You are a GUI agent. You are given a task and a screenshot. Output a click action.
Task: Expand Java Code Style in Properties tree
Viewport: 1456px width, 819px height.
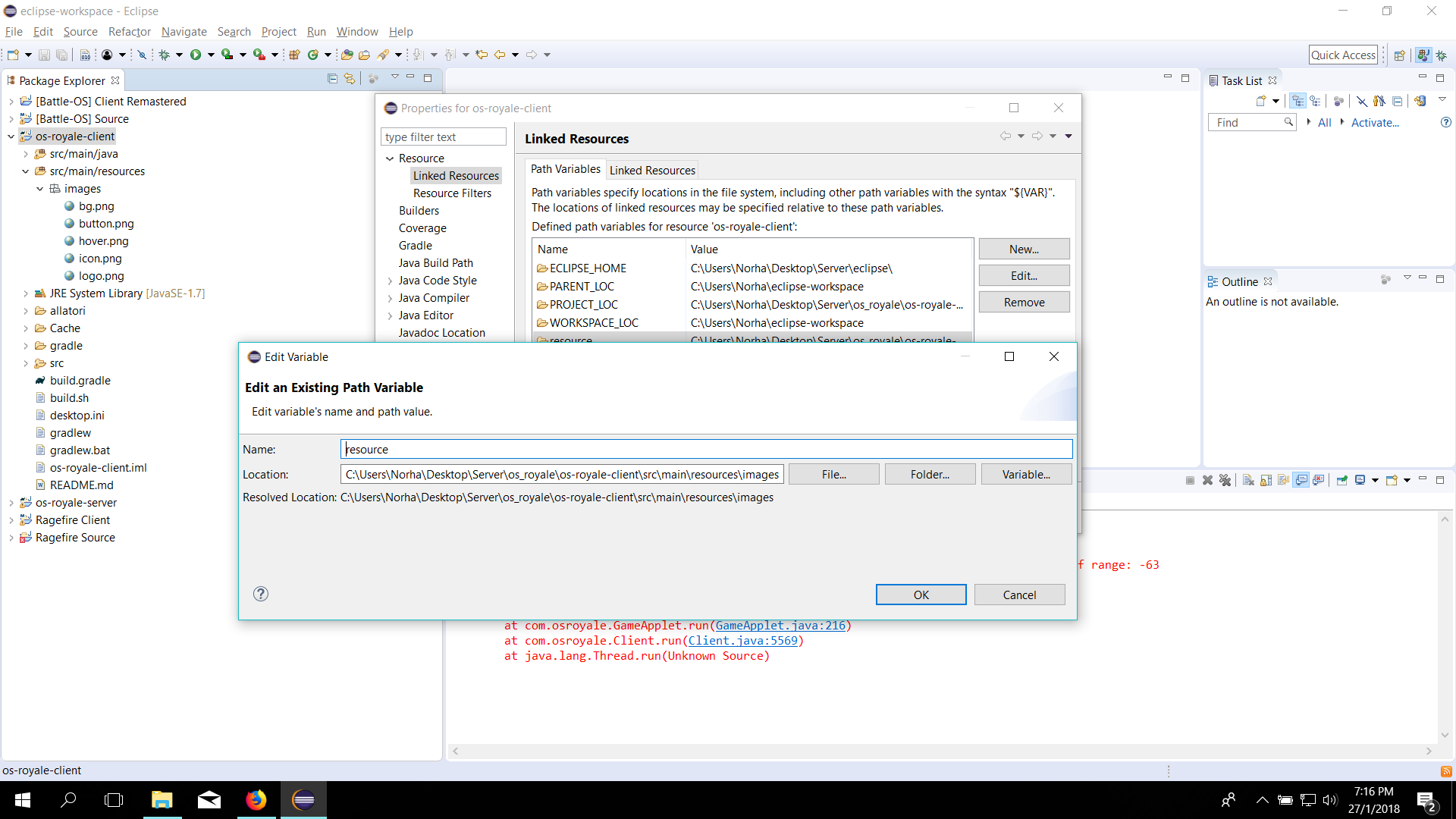[390, 281]
